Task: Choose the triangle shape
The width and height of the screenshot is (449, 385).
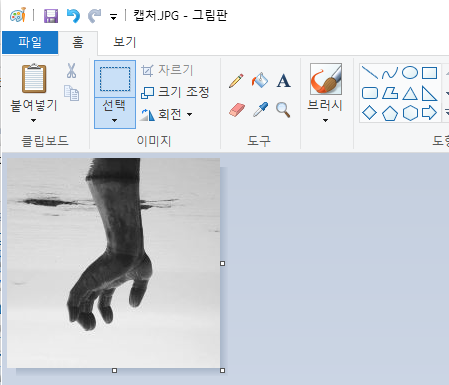Action: click(x=410, y=93)
